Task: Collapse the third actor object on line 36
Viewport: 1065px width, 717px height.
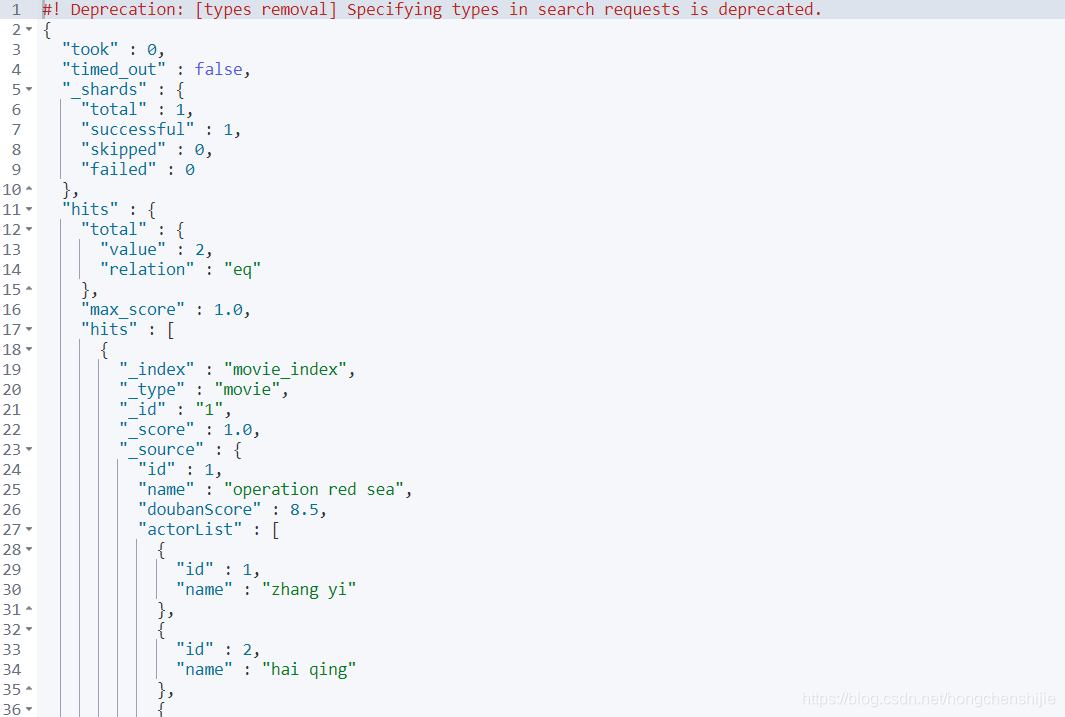Action: click(x=29, y=709)
